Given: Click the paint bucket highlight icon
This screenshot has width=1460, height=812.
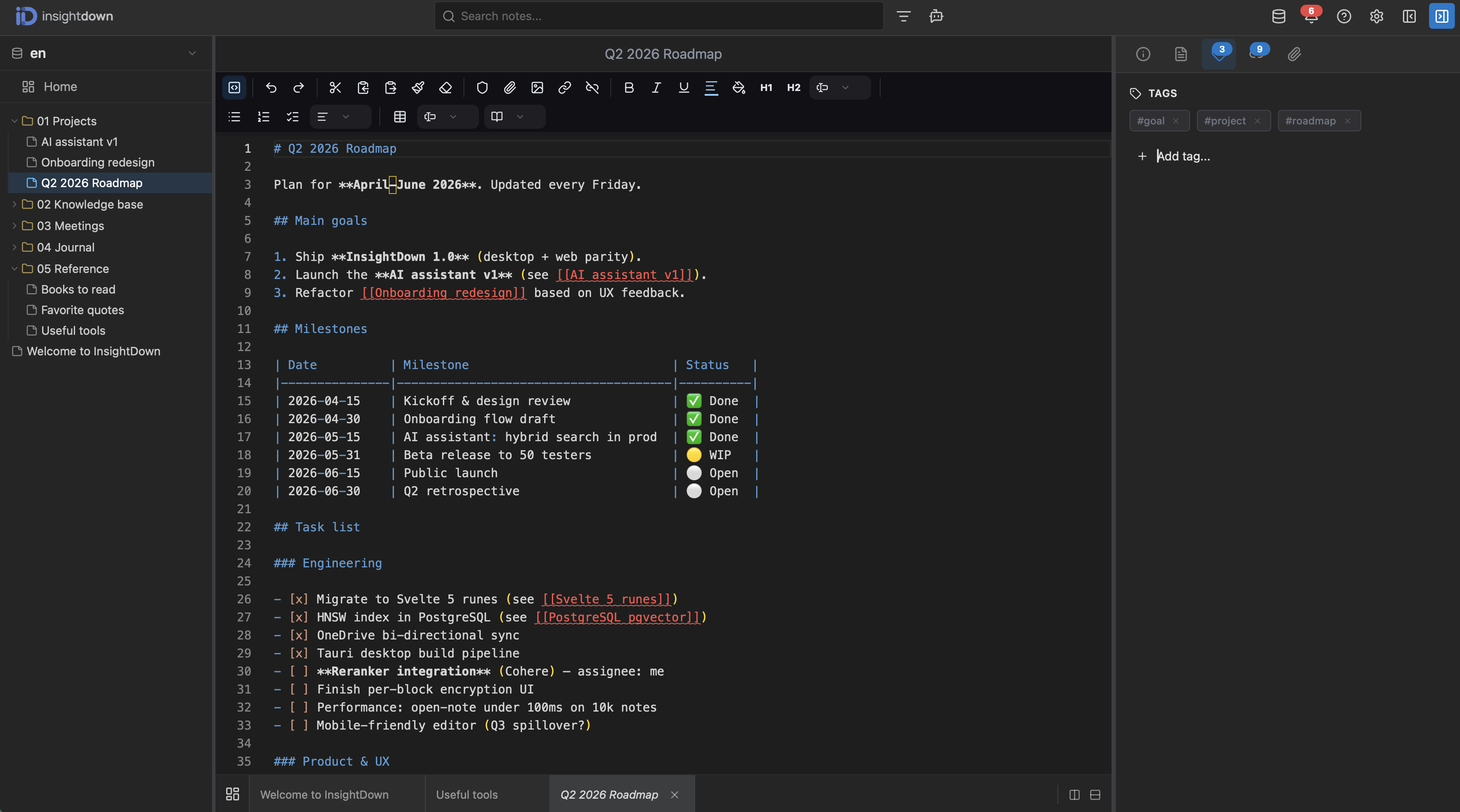Looking at the screenshot, I should (739, 87).
